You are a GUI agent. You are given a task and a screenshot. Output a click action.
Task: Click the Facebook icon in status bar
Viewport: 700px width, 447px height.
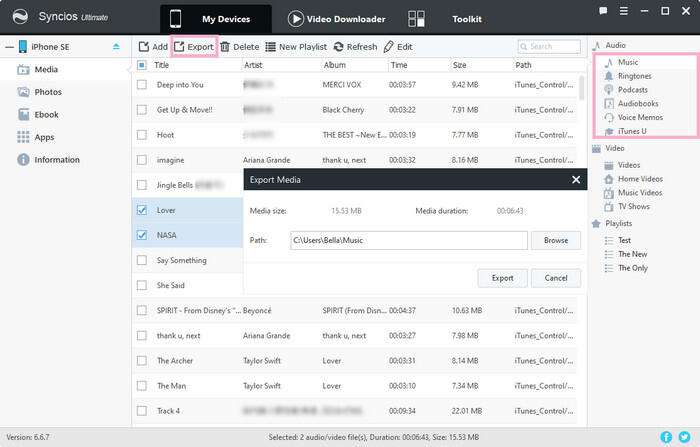(667, 437)
